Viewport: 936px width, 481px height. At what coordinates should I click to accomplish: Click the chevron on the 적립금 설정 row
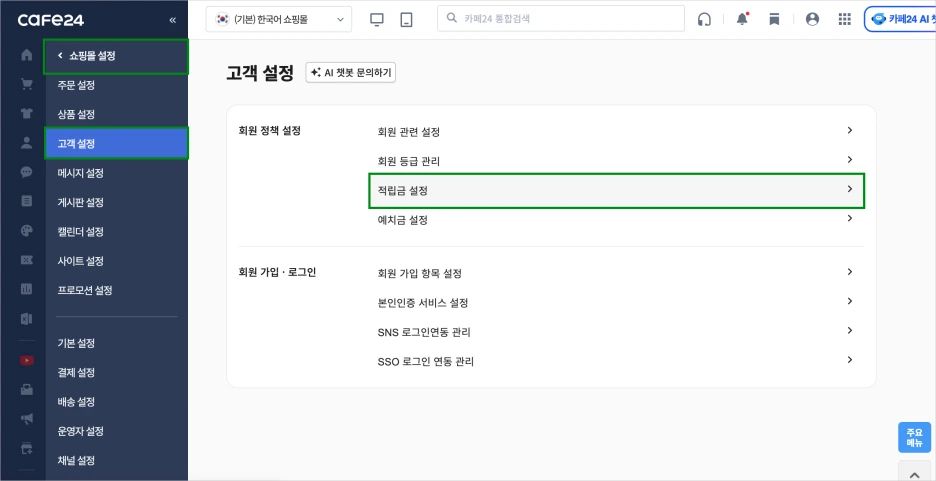pyautogui.click(x=850, y=189)
